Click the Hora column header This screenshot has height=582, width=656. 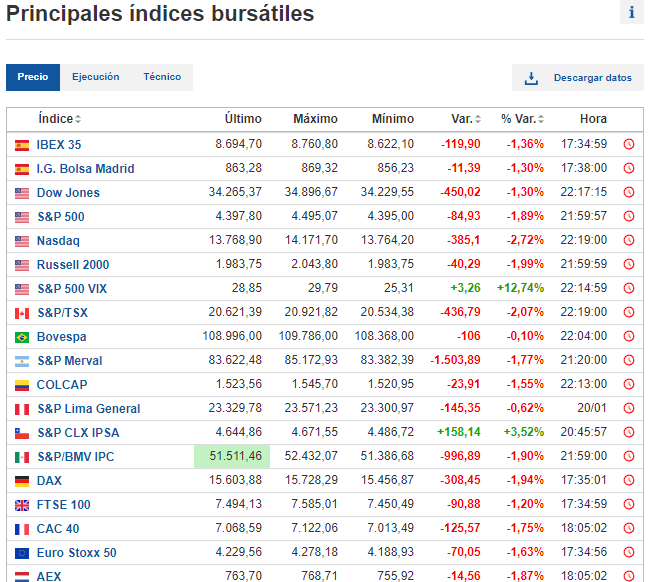[593, 119]
